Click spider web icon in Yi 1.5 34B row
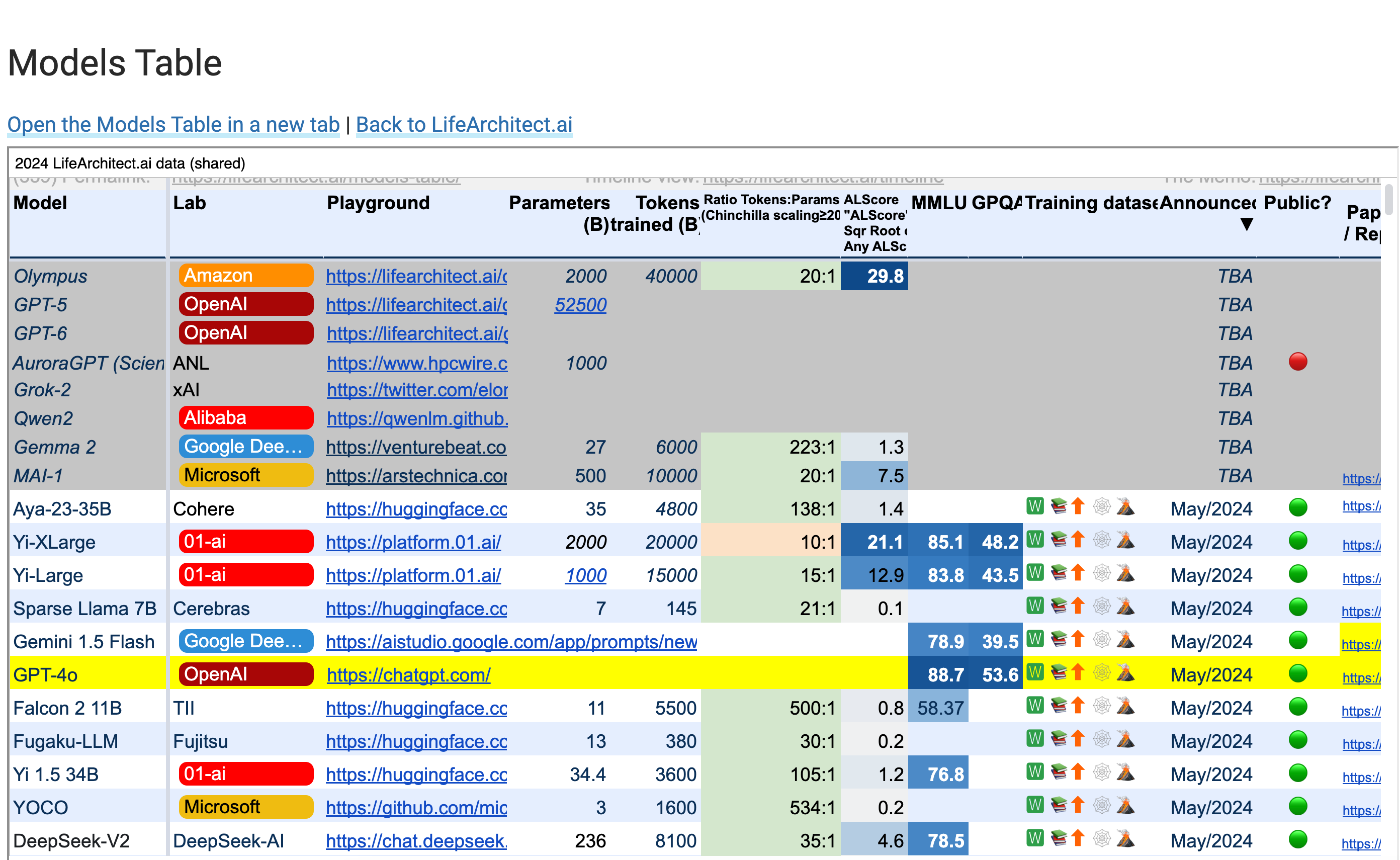 pyautogui.click(x=1101, y=772)
